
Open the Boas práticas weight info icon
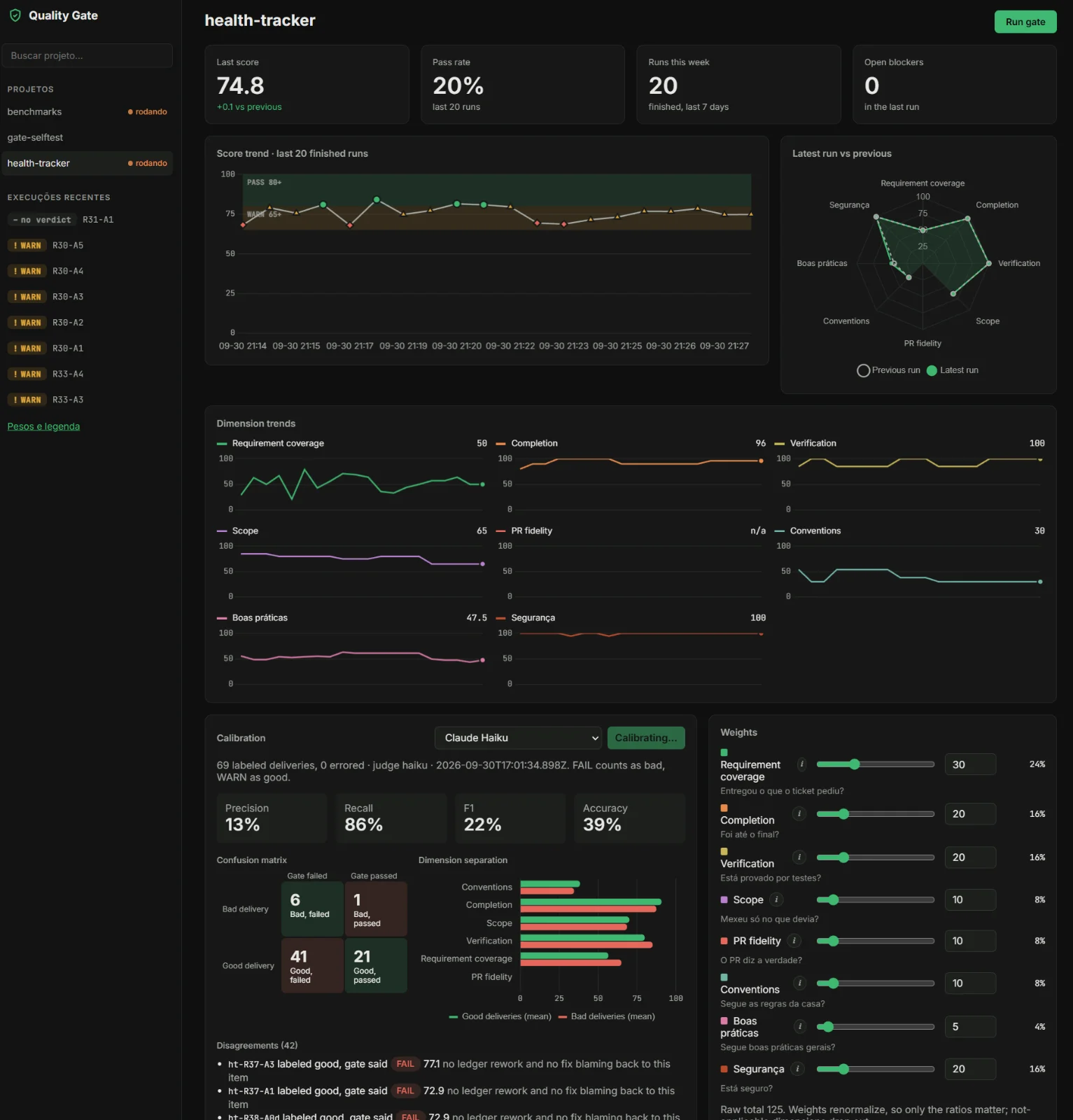[799, 1026]
